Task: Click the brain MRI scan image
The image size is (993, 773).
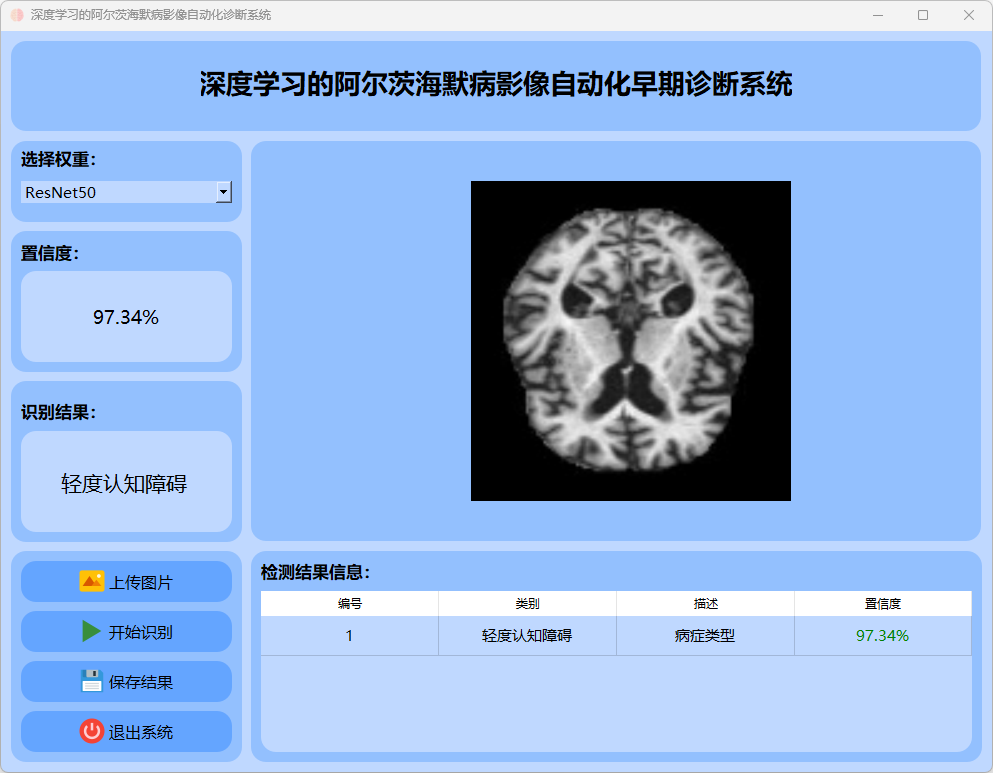Action: tap(631, 341)
